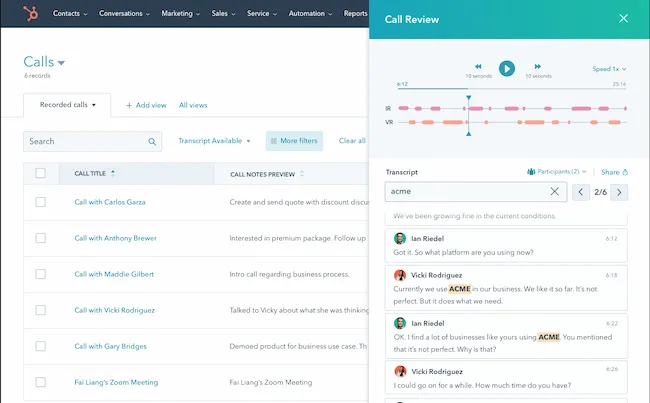650x403 pixels.
Task: Click the "2/6" match counter
Action: coord(600,192)
